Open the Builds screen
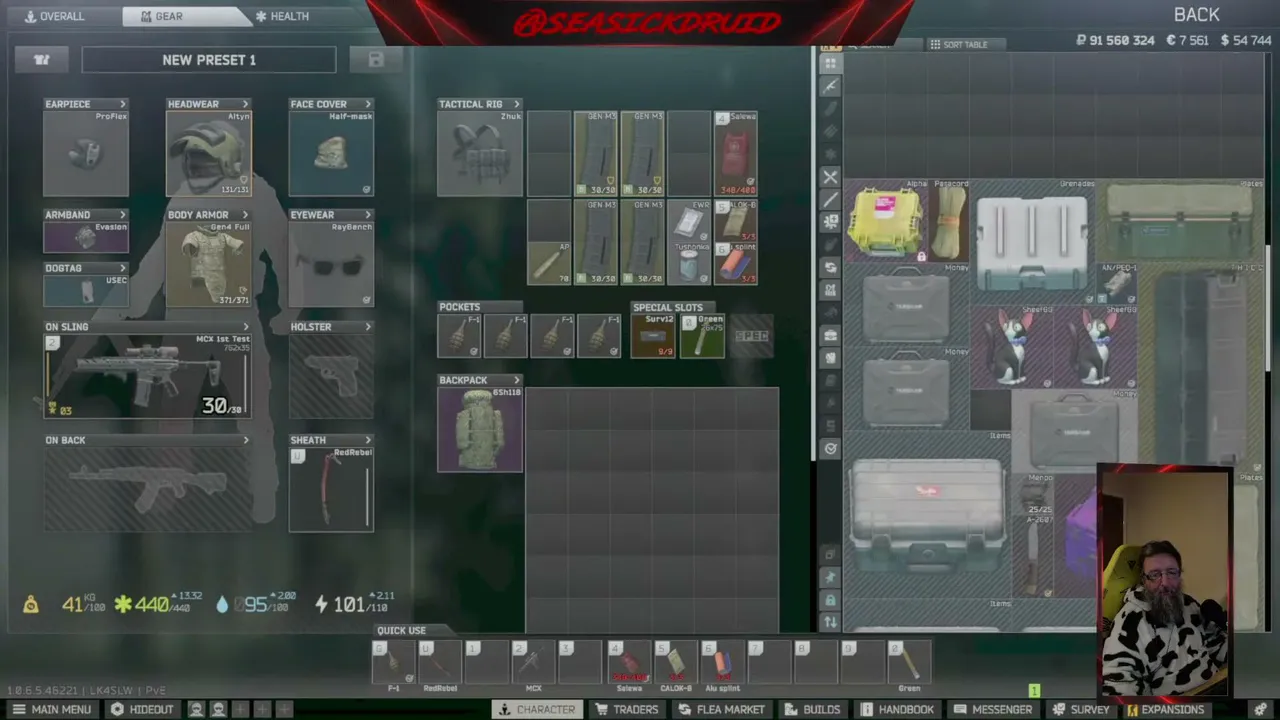 point(812,709)
